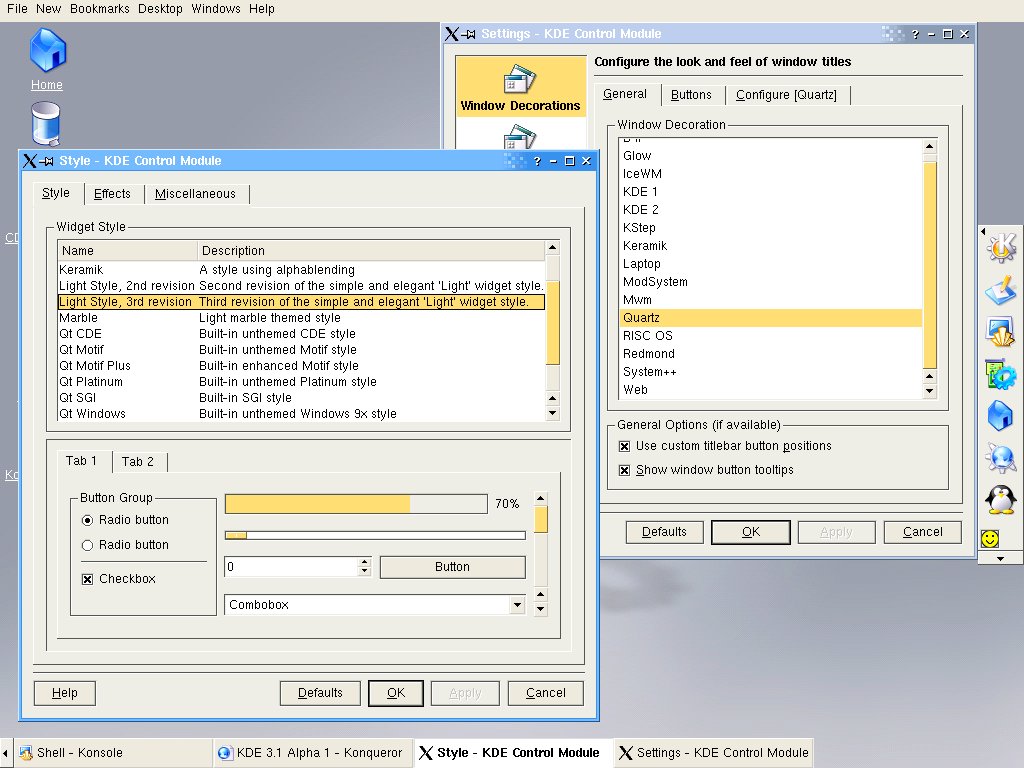Open the Trash bin desktop icon
This screenshot has height=768, width=1024.
(x=46, y=124)
